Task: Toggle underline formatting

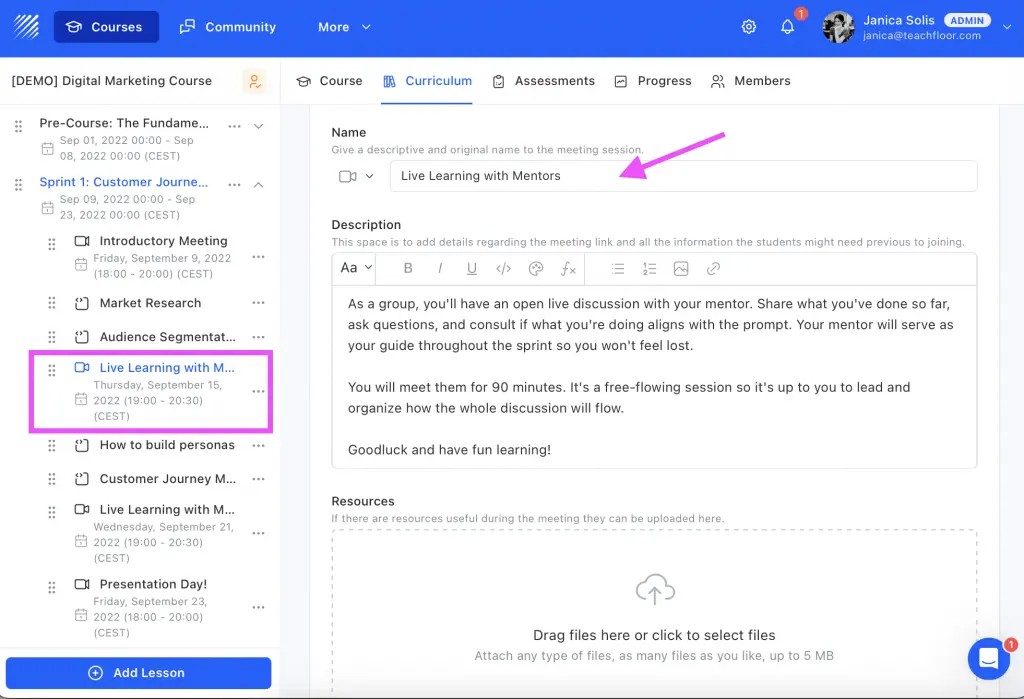Action: tap(472, 268)
